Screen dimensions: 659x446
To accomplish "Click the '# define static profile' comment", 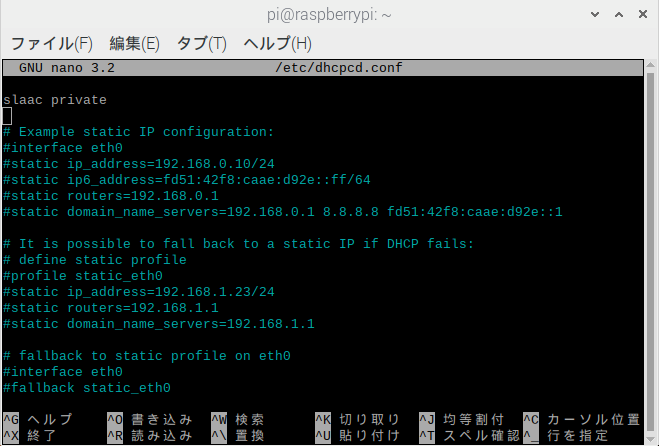I will [x=95, y=260].
